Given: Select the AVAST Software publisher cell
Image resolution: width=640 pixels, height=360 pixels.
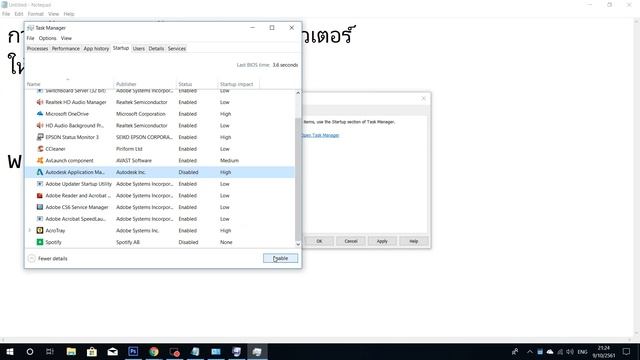Looking at the screenshot, I should tap(134, 160).
